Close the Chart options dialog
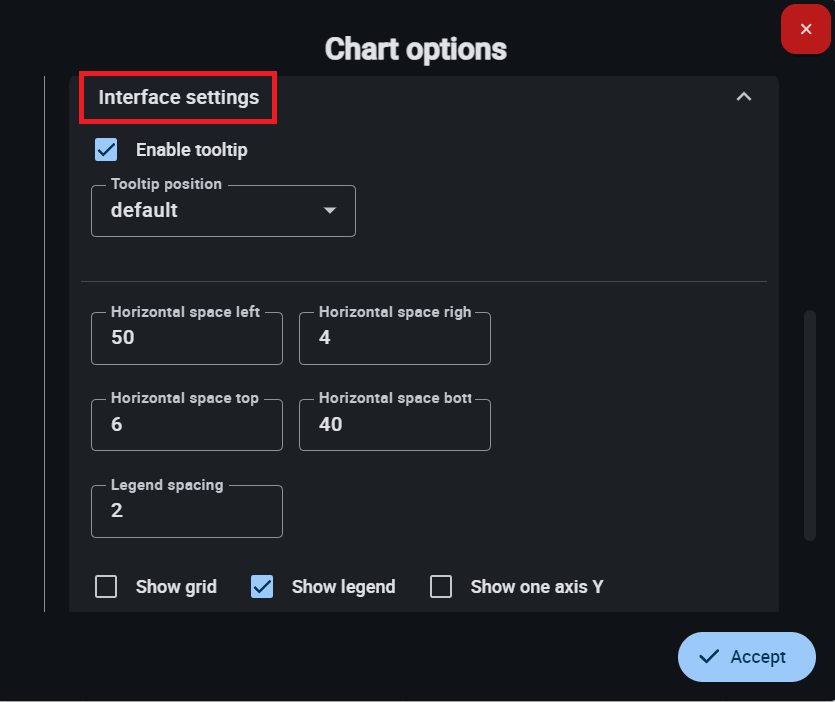835x702 pixels. click(806, 29)
